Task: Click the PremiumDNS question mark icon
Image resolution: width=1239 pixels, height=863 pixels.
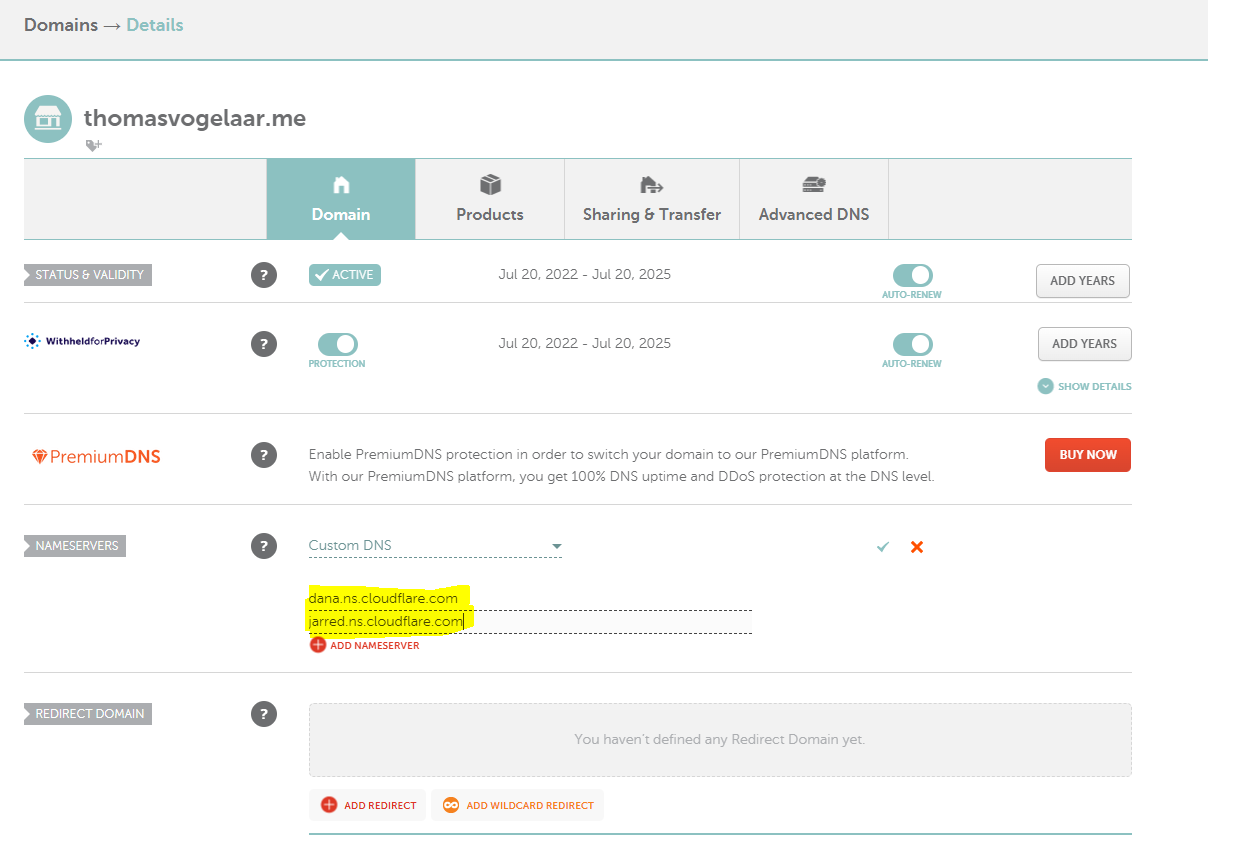Action: click(x=264, y=454)
